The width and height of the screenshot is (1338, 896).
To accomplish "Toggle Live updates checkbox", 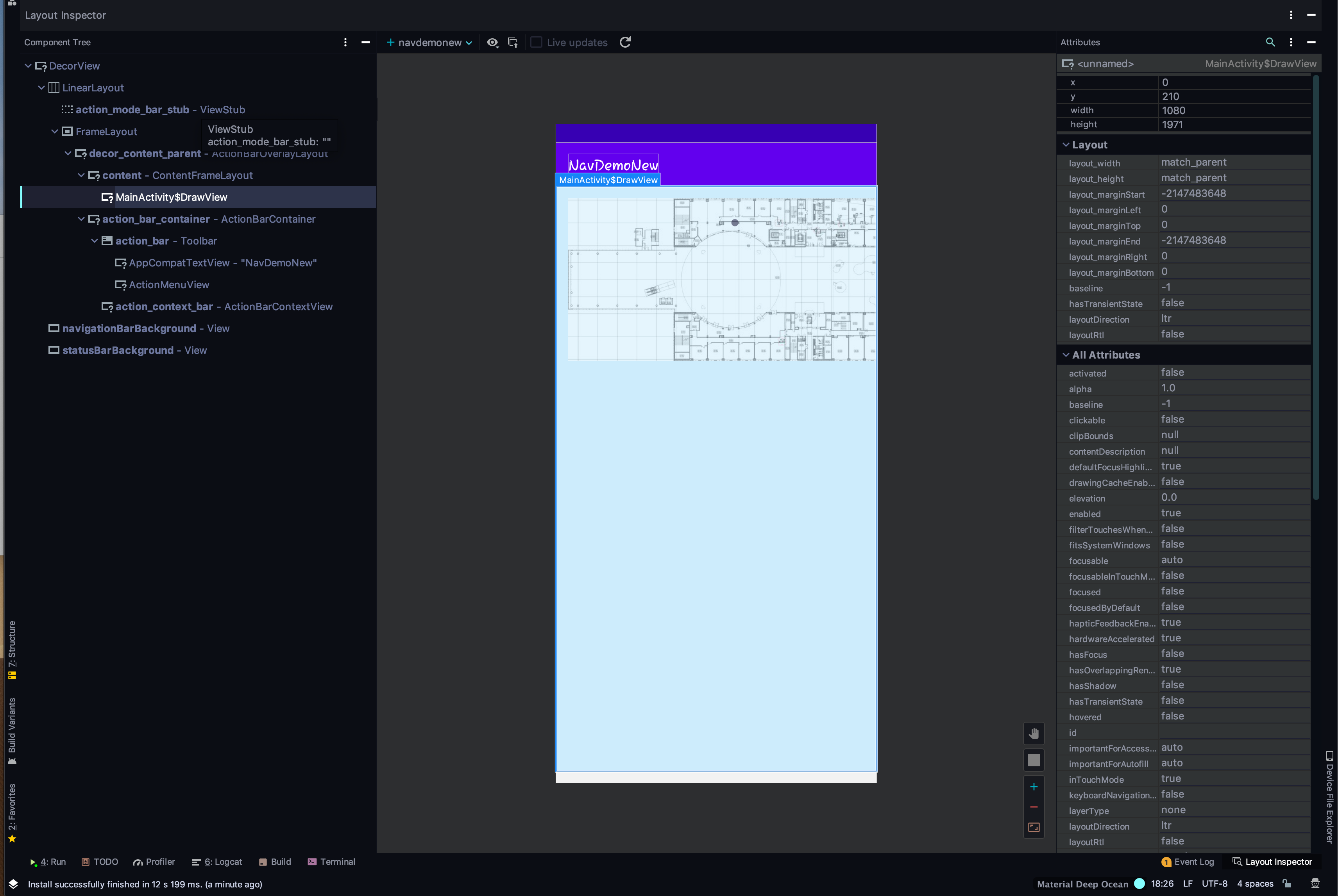I will pos(536,42).
